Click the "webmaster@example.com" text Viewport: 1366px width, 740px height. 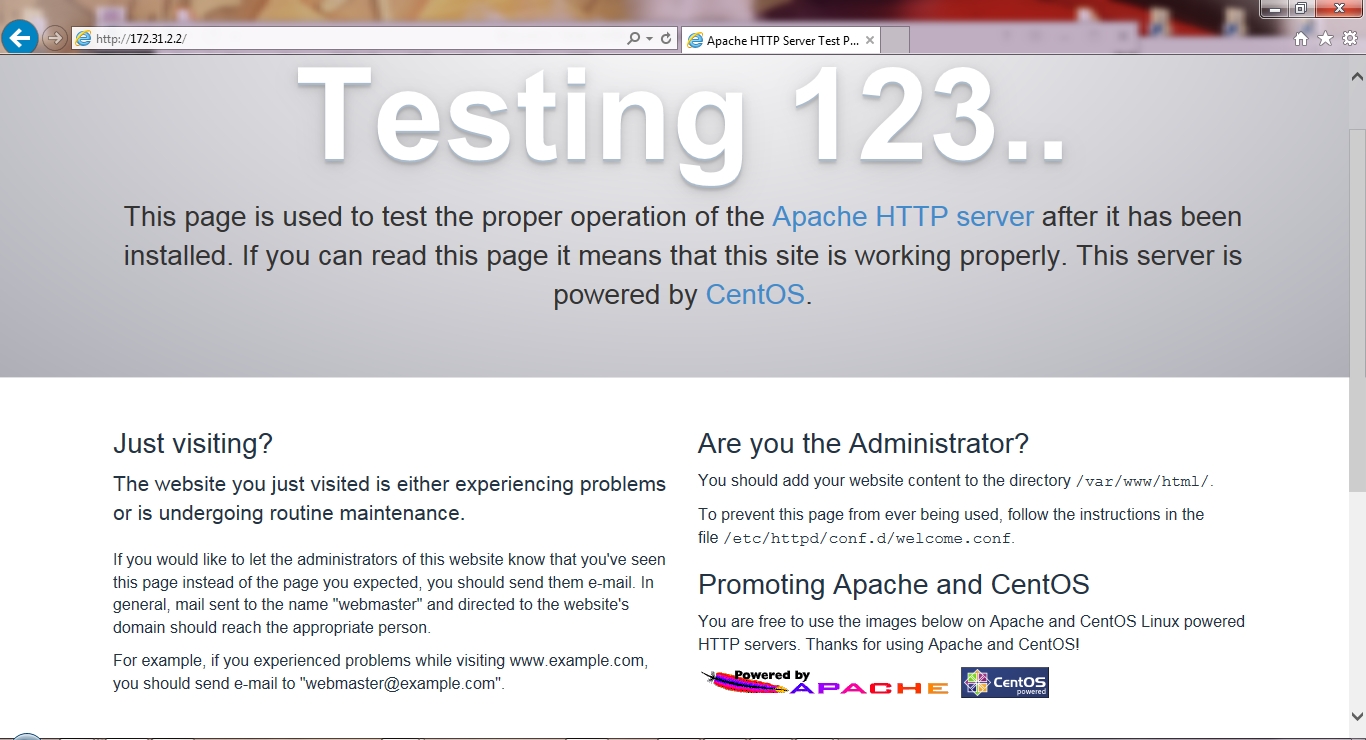point(400,684)
